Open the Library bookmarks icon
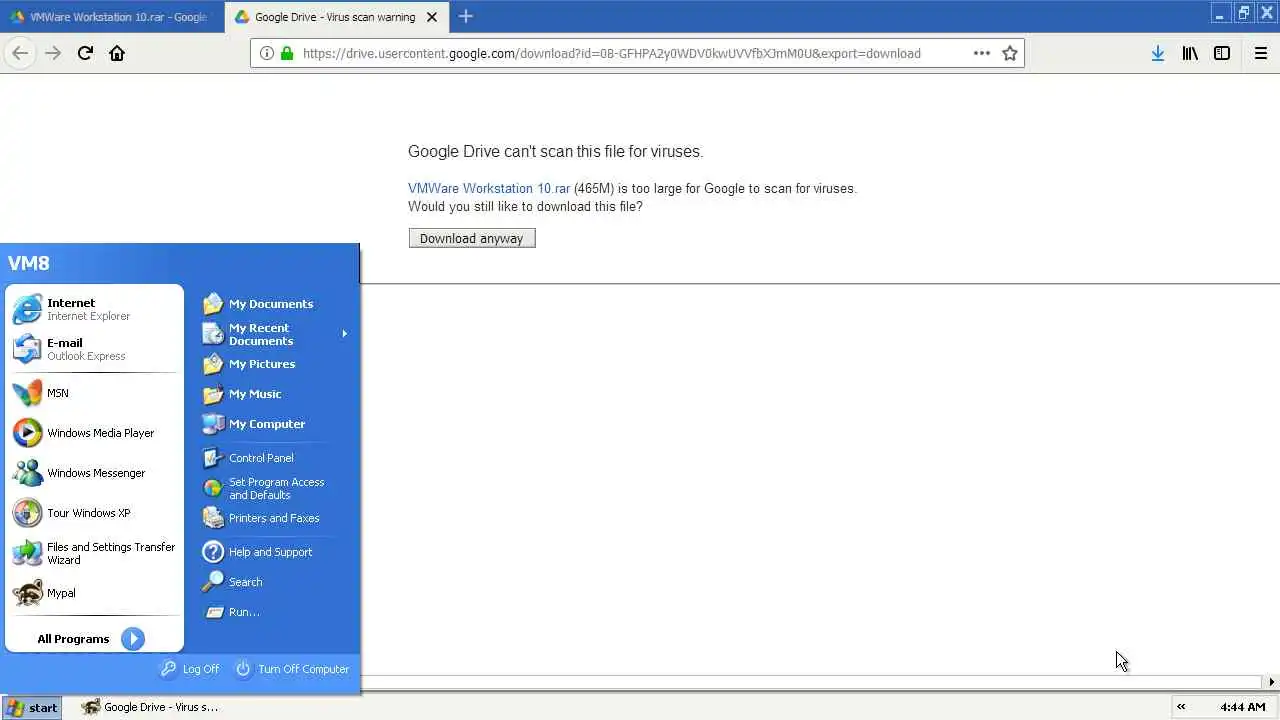 tap(1190, 53)
